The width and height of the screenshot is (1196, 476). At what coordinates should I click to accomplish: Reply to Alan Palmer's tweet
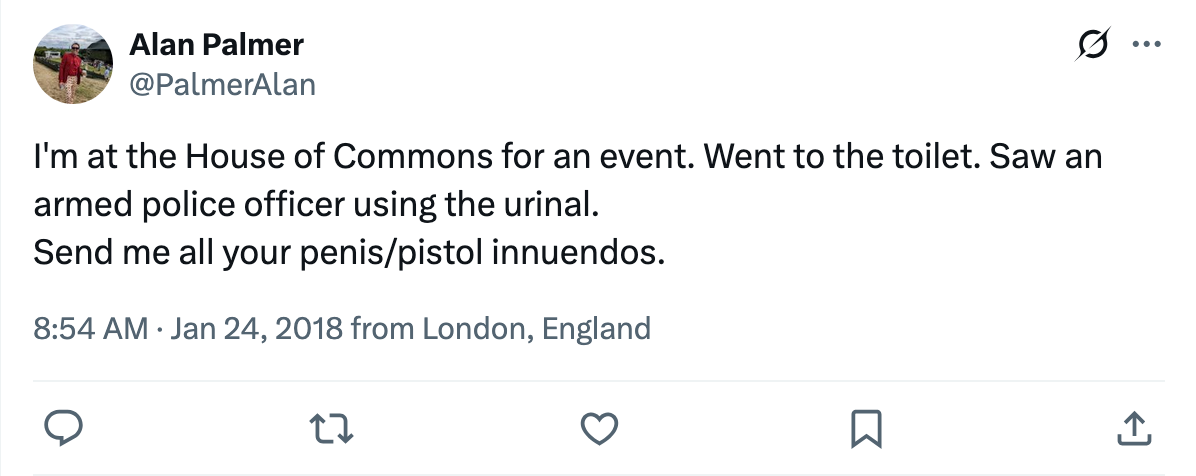click(66, 429)
